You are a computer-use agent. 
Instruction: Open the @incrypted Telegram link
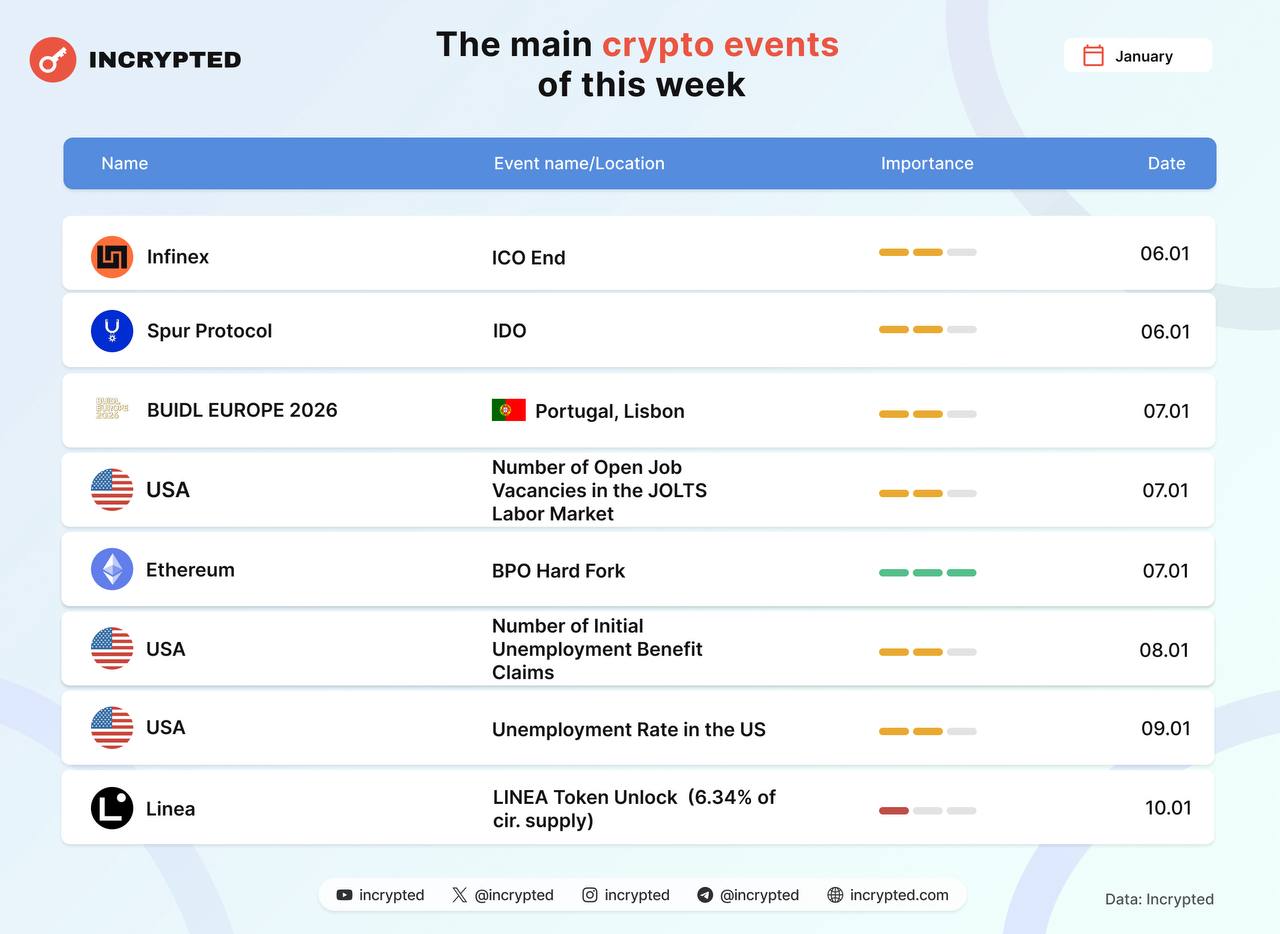point(748,895)
